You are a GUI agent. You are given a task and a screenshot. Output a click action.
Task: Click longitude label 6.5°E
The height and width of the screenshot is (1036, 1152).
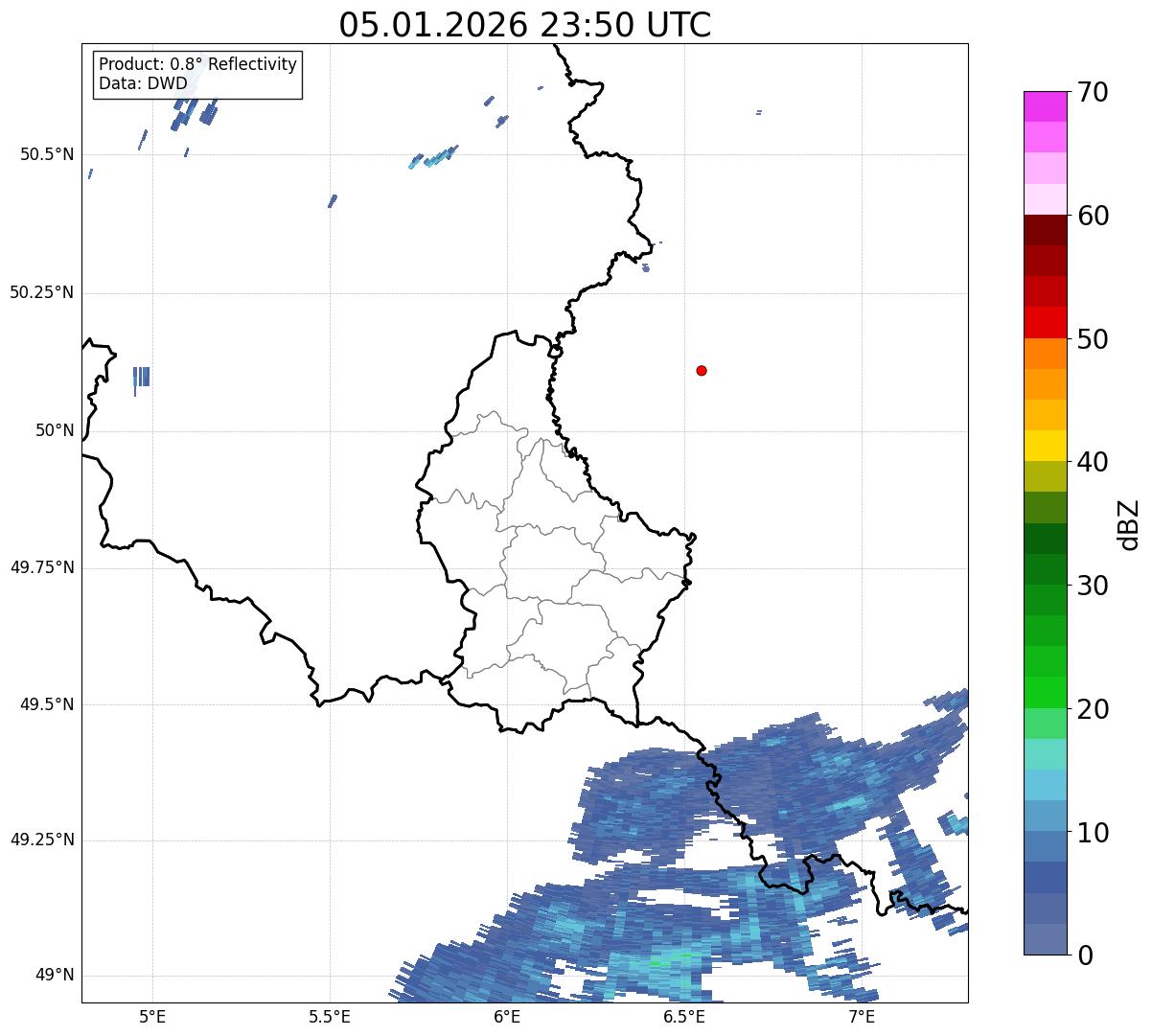point(685,1017)
